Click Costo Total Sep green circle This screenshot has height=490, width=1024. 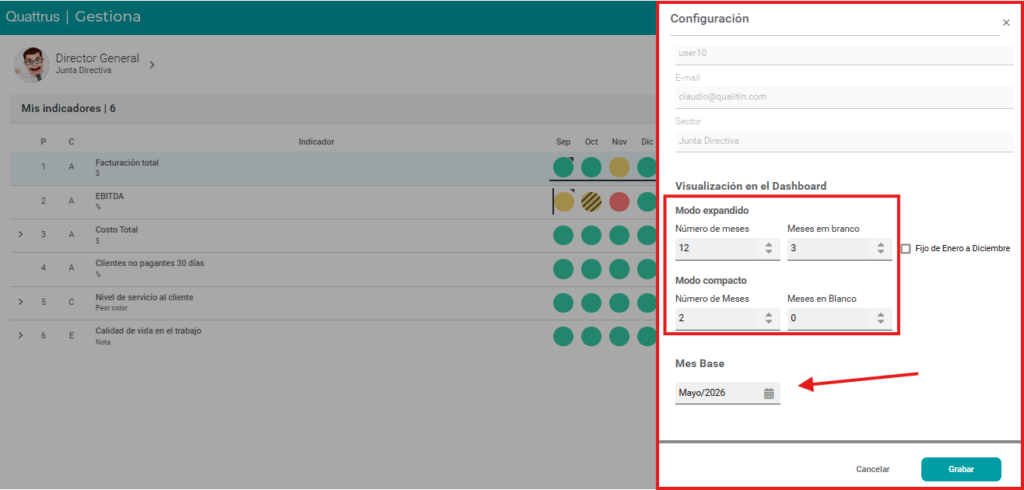click(x=563, y=235)
